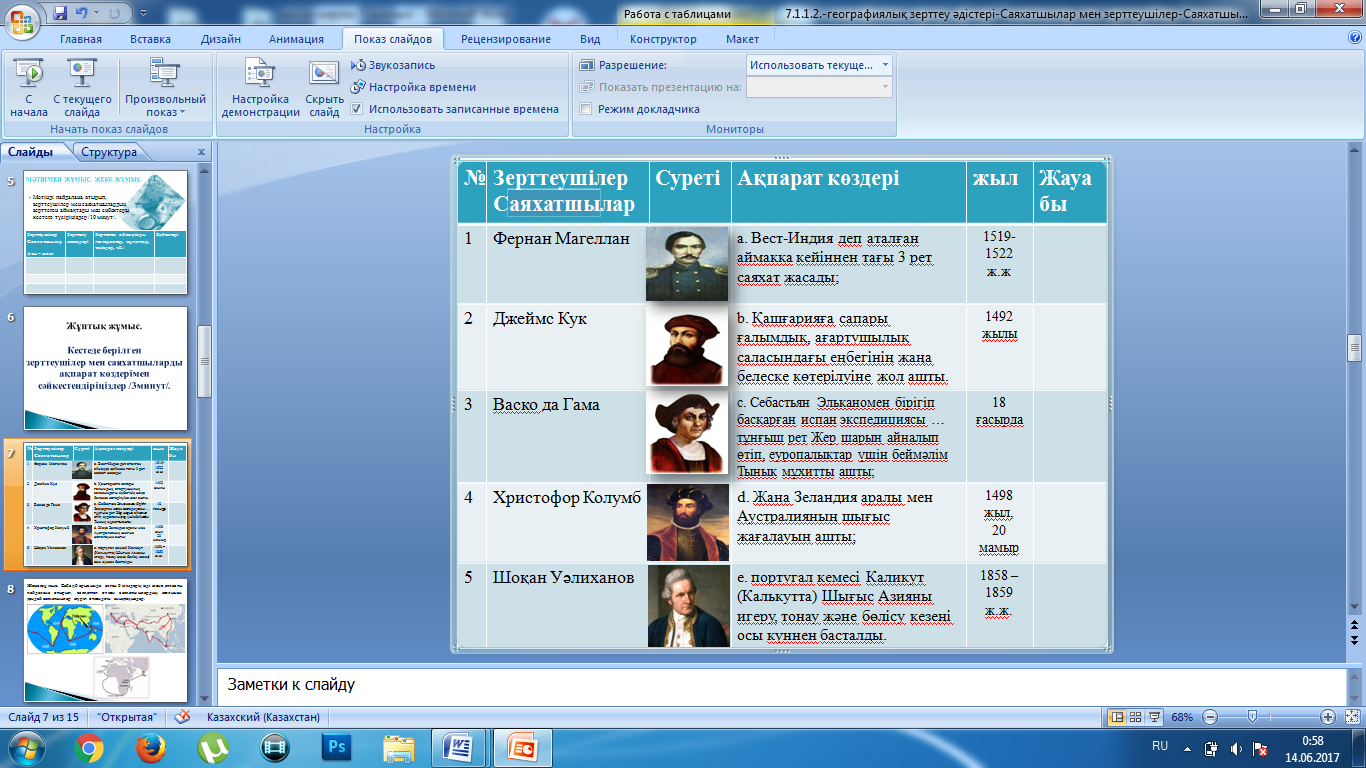The height and width of the screenshot is (768, 1366).
Task: Switch to the Дизайн tab
Action: [x=219, y=39]
